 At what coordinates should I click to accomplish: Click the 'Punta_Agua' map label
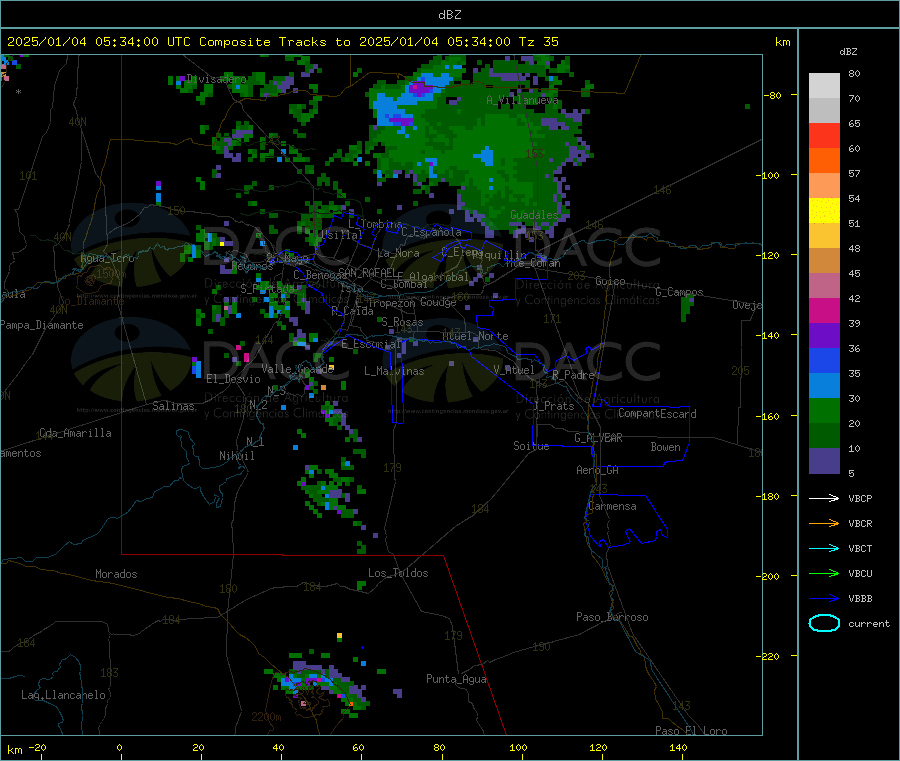456,679
